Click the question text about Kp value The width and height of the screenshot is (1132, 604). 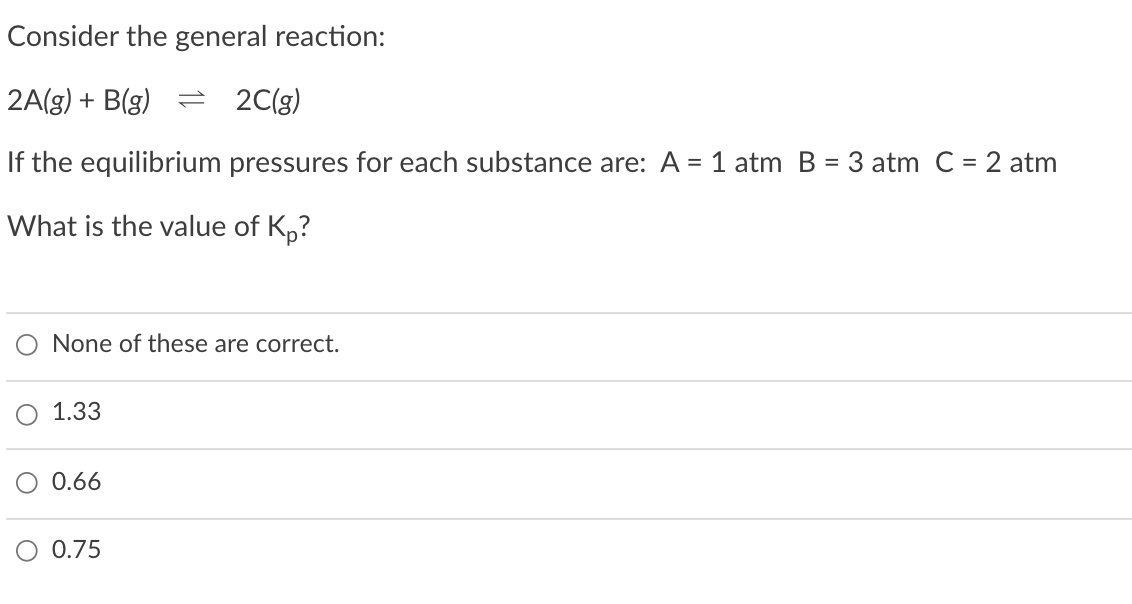click(160, 225)
